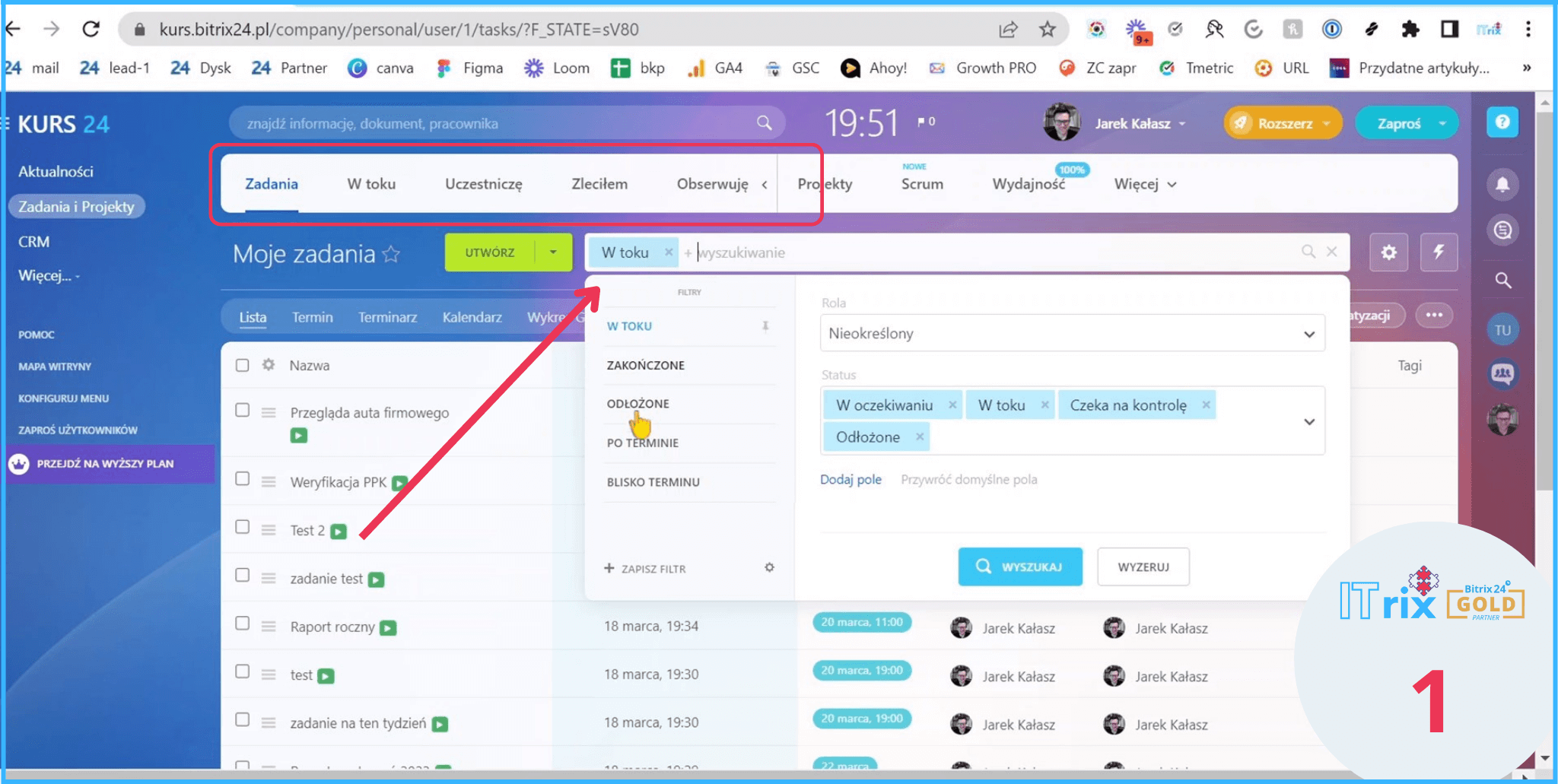Click the right sidebar magnifier search icon
The height and width of the screenshot is (784, 1558).
1502,281
